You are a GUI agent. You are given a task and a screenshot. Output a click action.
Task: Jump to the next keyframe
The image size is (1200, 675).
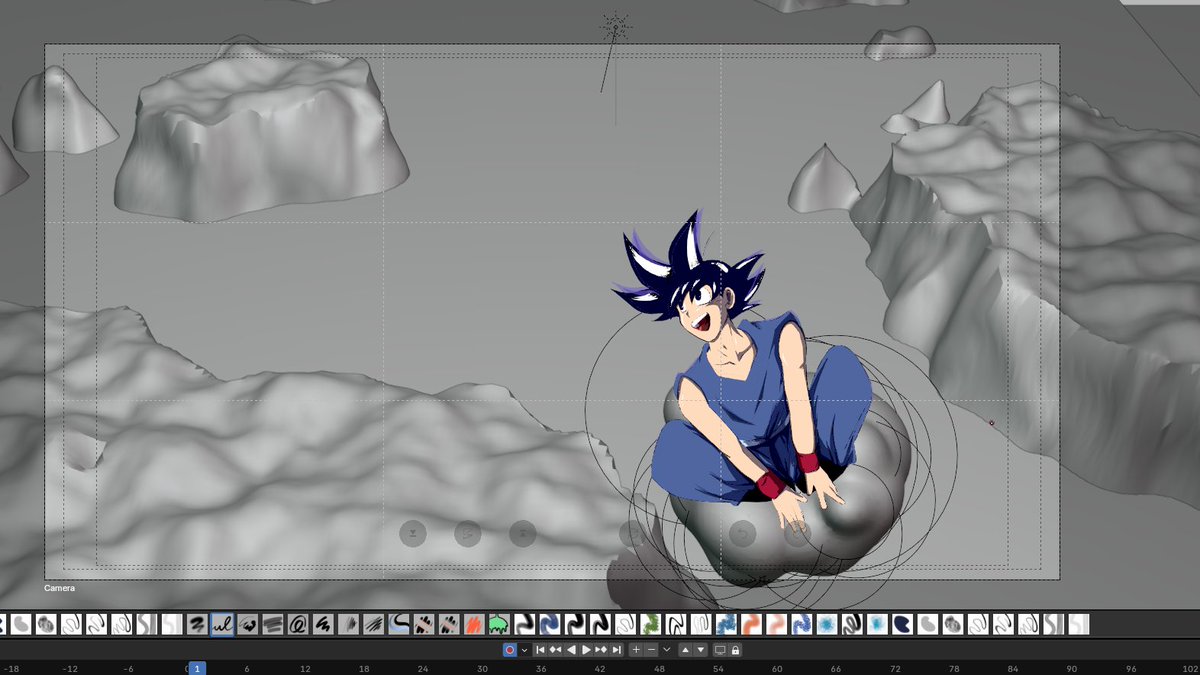[x=602, y=650]
